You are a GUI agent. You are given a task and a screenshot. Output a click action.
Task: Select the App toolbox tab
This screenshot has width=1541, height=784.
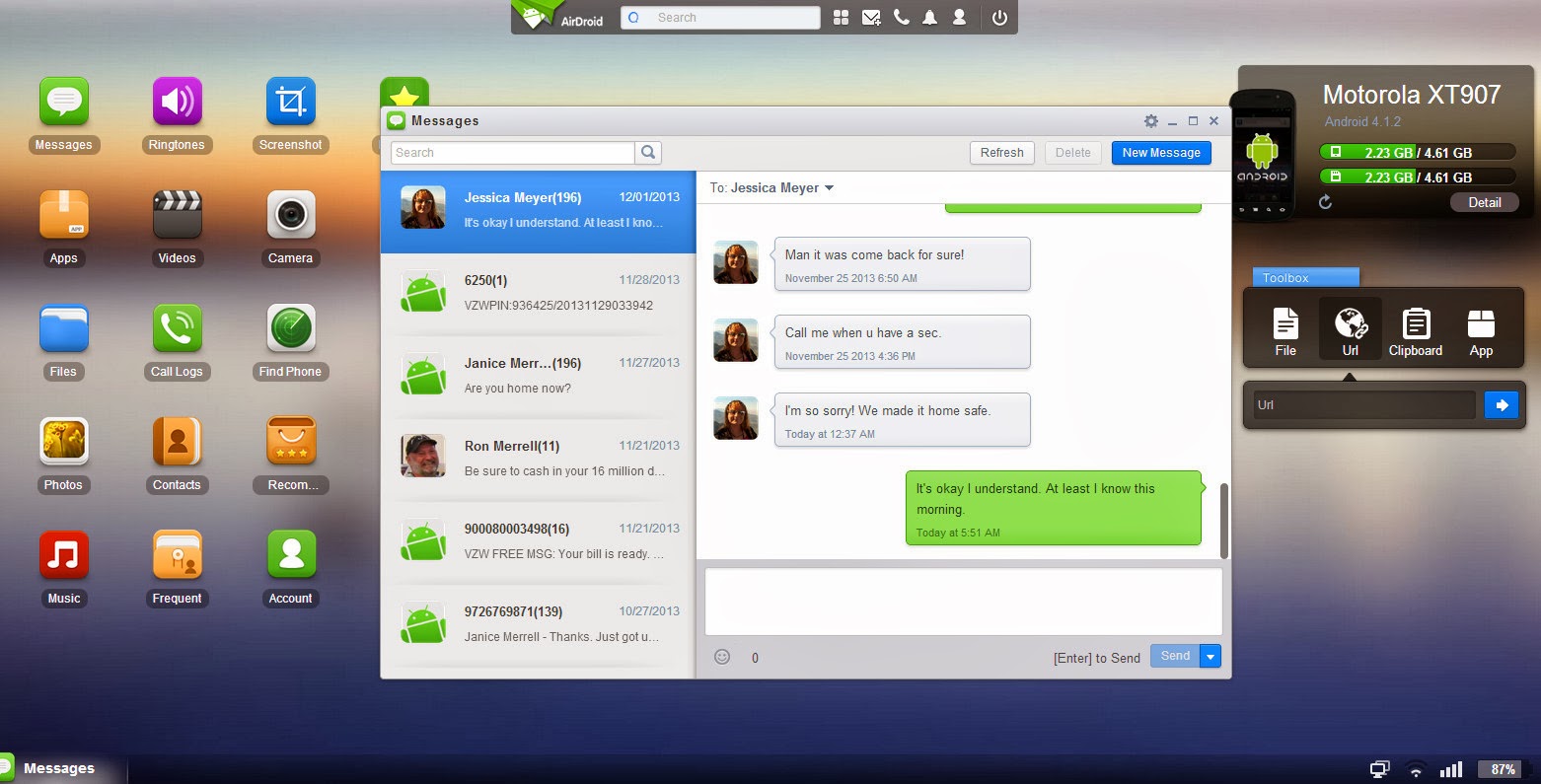pos(1481,331)
